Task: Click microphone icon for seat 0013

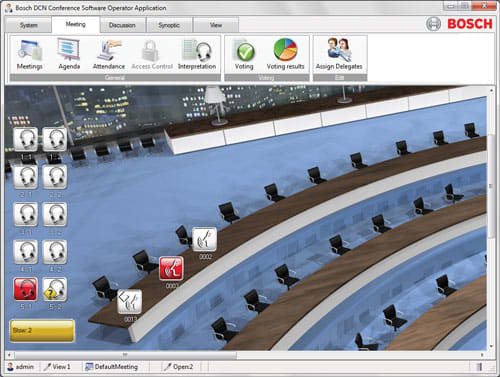Action: [130, 302]
